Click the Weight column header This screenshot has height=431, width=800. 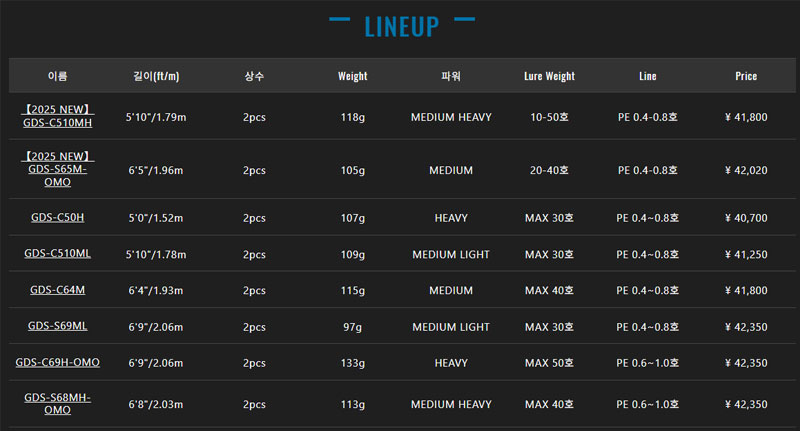pyautogui.click(x=352, y=76)
